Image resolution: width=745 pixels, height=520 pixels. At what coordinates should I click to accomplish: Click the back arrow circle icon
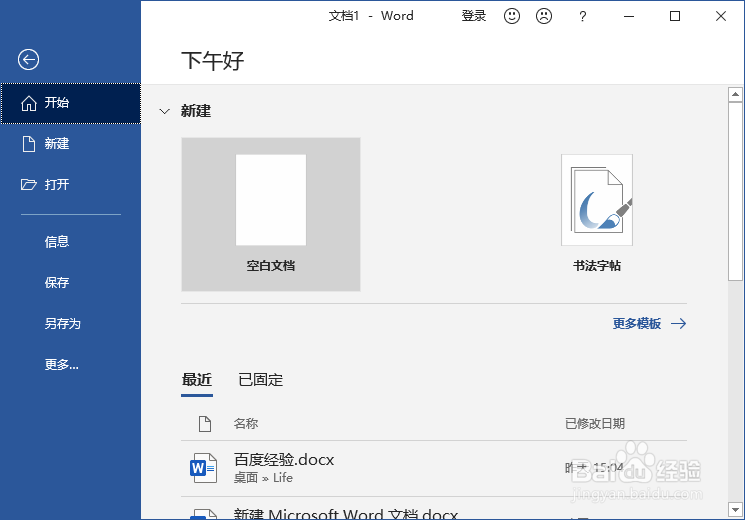click(29, 60)
